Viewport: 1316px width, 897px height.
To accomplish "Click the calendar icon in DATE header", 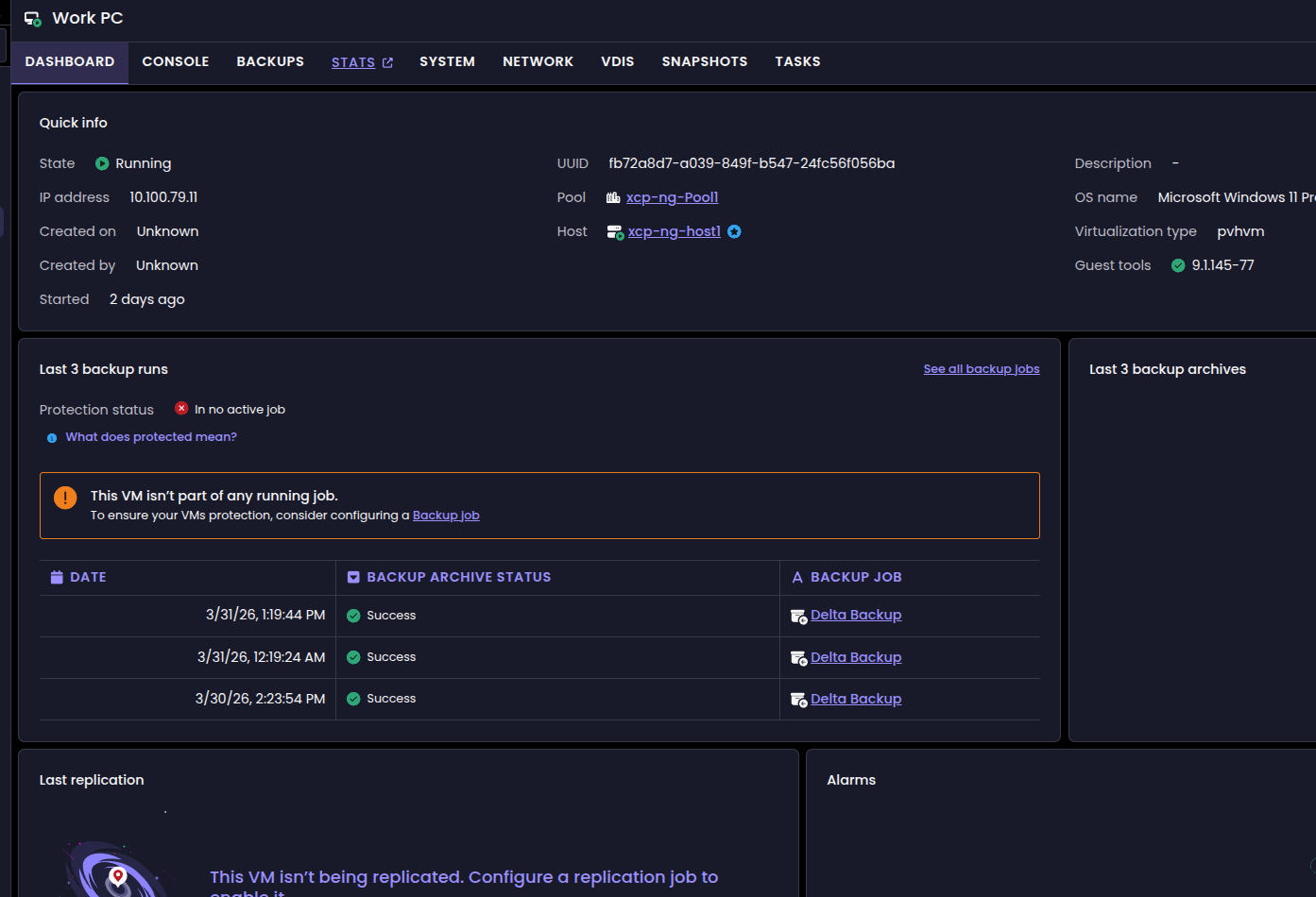I will point(57,577).
